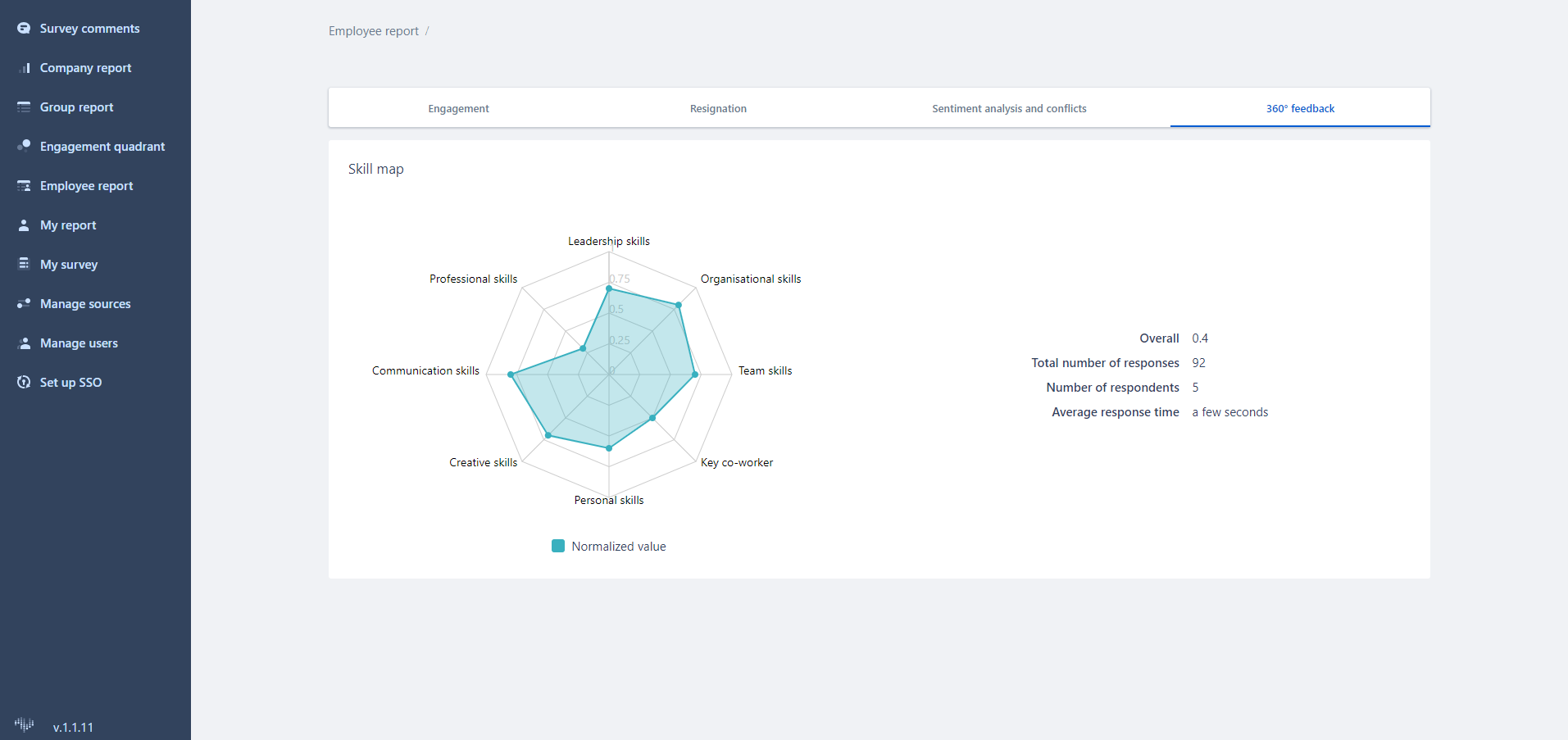Click the logo icon beside version number
The height and width of the screenshot is (740, 1568).
pyautogui.click(x=24, y=724)
